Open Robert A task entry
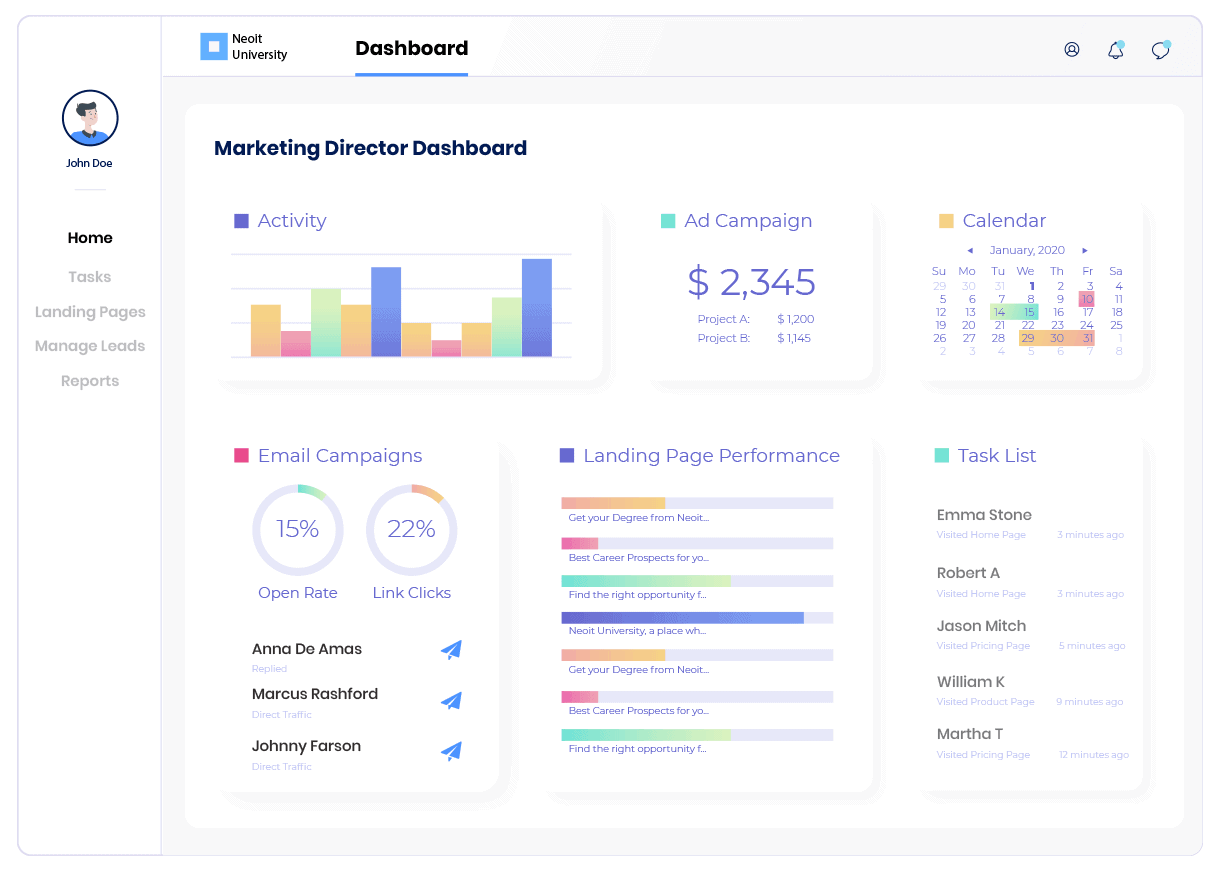Screen dimensions: 1220x872 pyautogui.click(x=1030, y=582)
